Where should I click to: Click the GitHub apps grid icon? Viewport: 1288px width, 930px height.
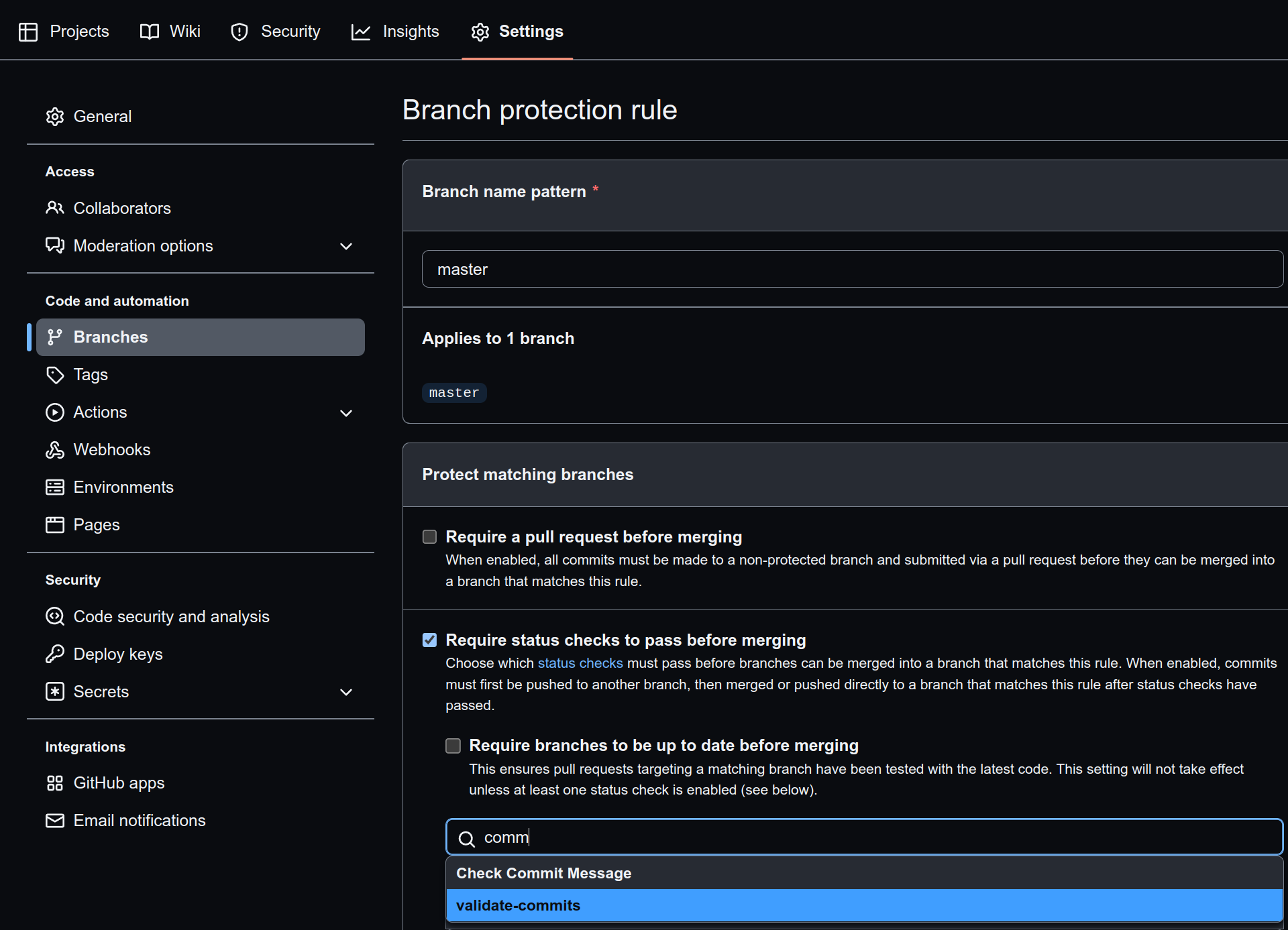(x=55, y=783)
